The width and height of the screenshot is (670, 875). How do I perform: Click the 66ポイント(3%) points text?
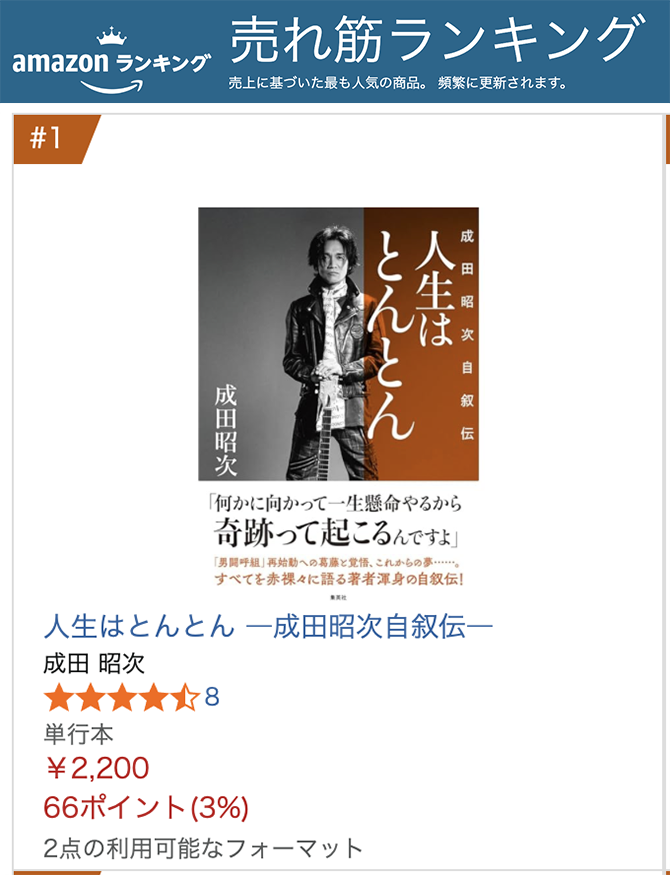pyautogui.click(x=146, y=807)
